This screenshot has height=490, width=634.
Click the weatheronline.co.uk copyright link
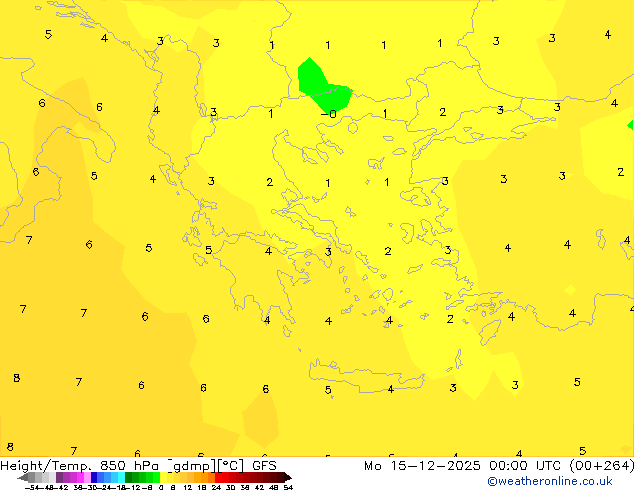coord(563,481)
